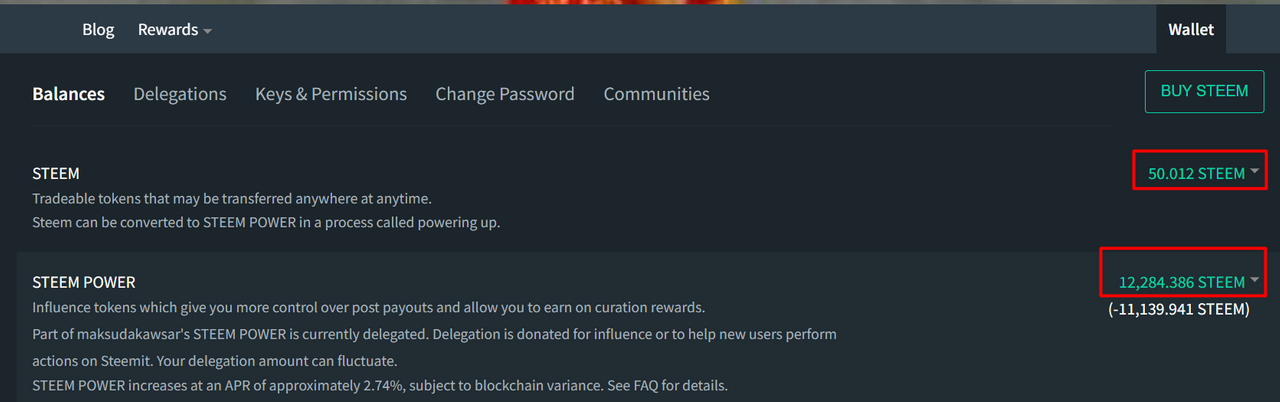This screenshot has height=402, width=1280.
Task: Open the 50.012 STEEM balance dropdown
Action: [x=1203, y=173]
